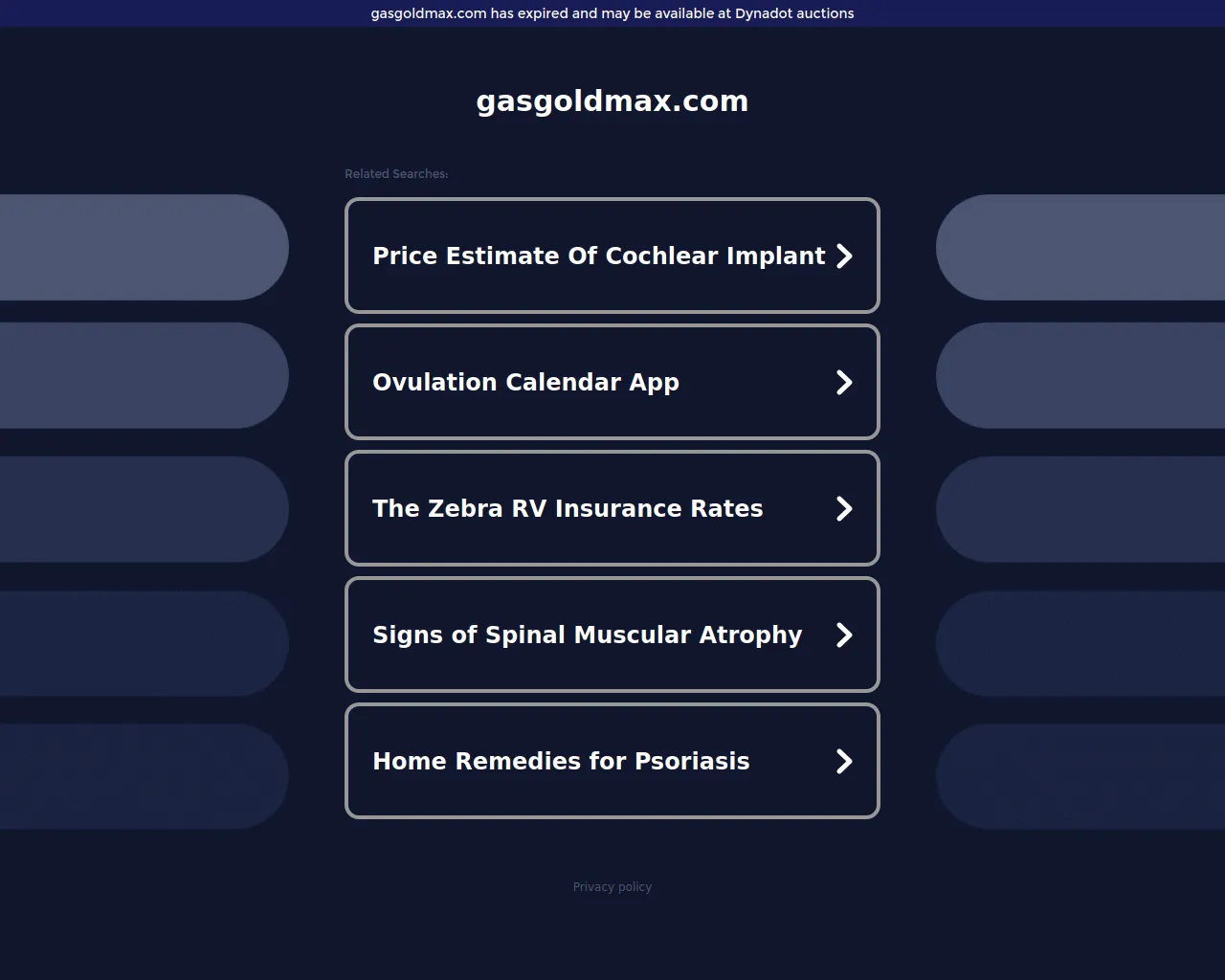Click the rounded shape left of Price Estimate box

point(144,247)
